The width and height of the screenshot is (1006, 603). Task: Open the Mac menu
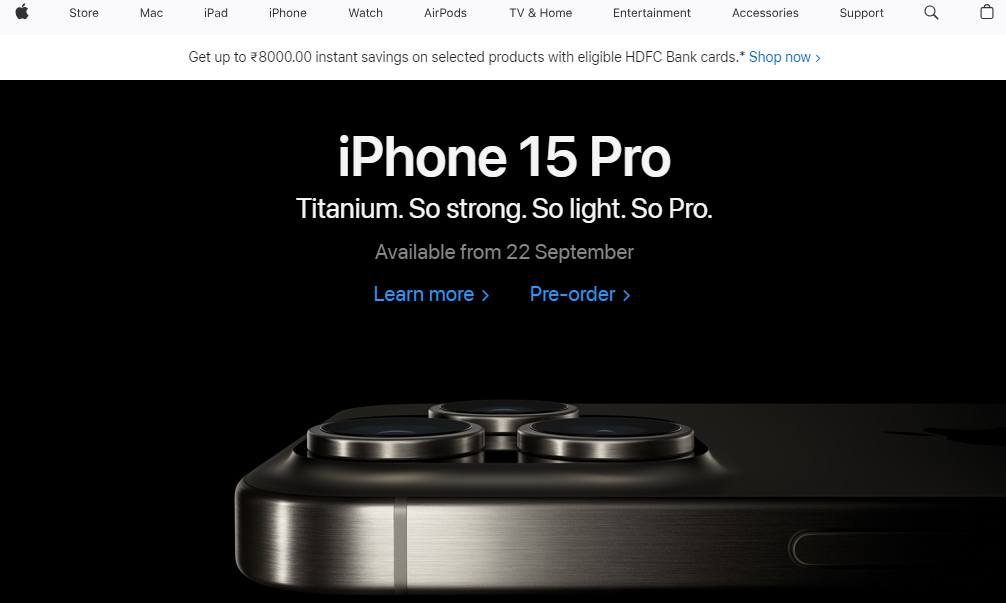click(x=151, y=13)
